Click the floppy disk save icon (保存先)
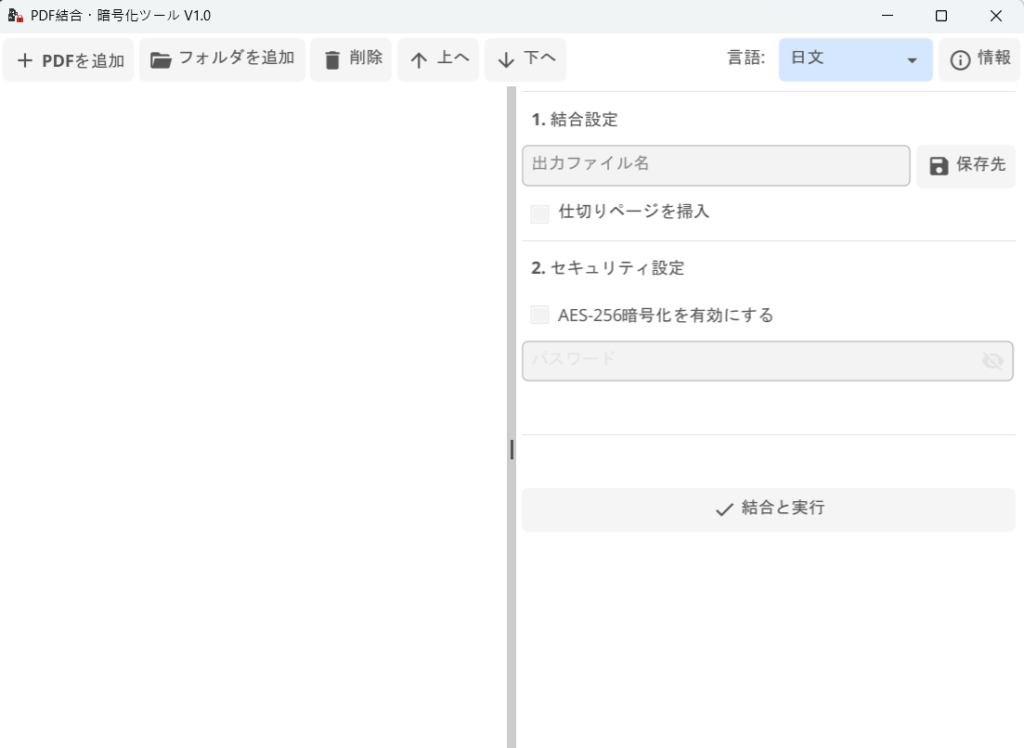1024x748 pixels. coord(938,166)
